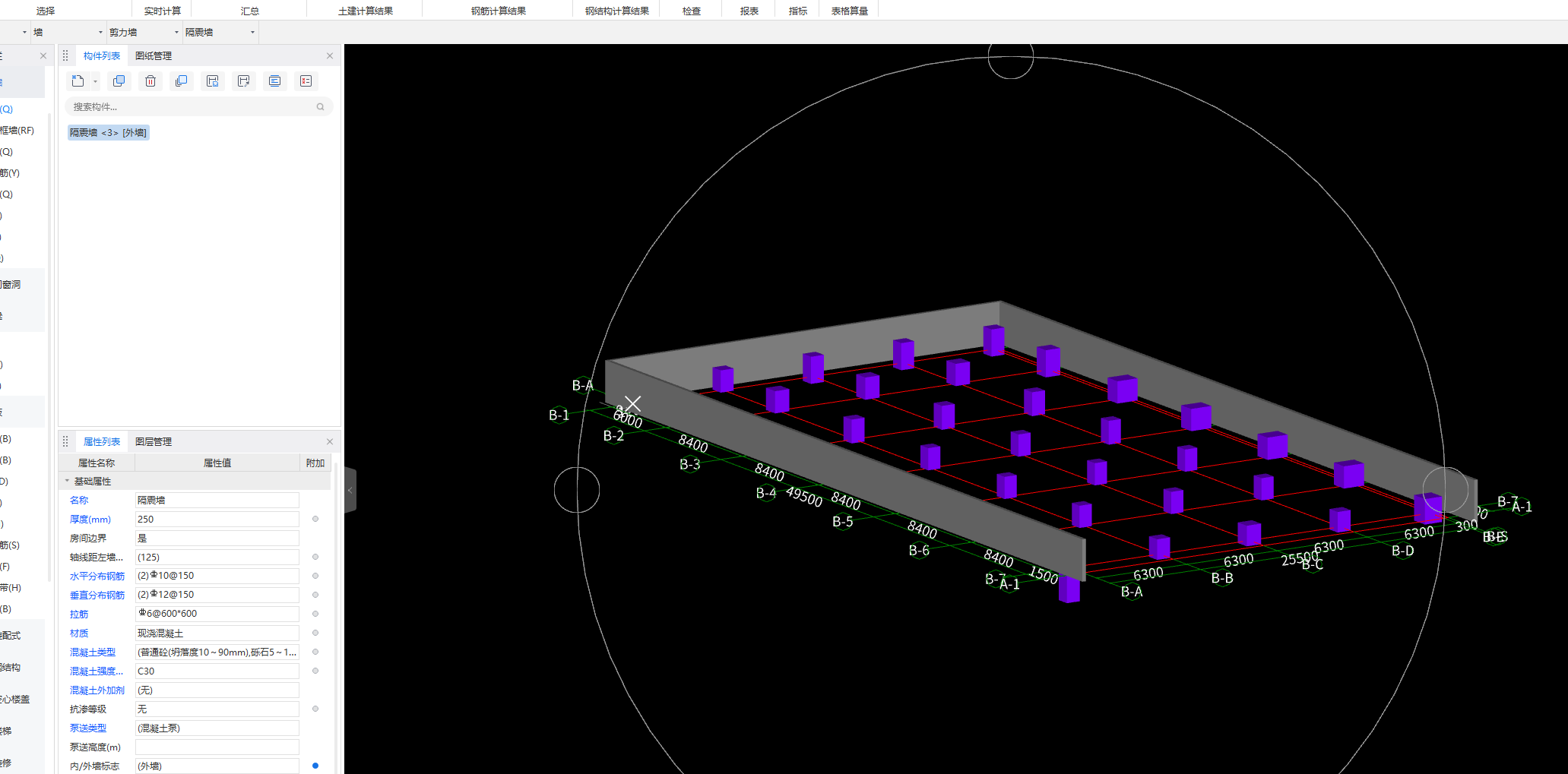Open the 钢筋计算结果 ribbon group
Screen dimensions: 1568x774
499,11
